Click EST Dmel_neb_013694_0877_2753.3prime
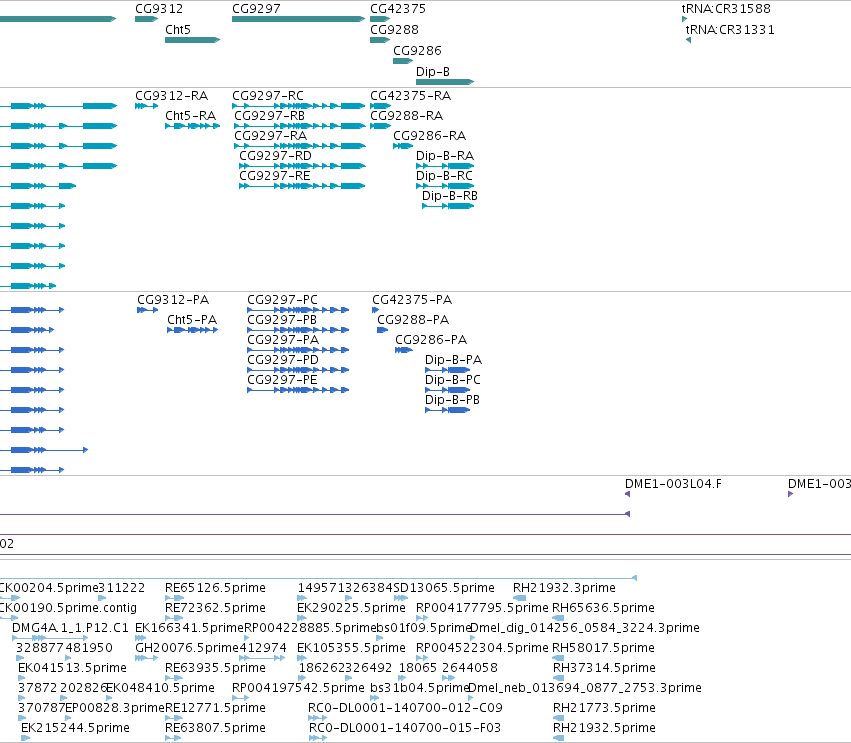 585,689
